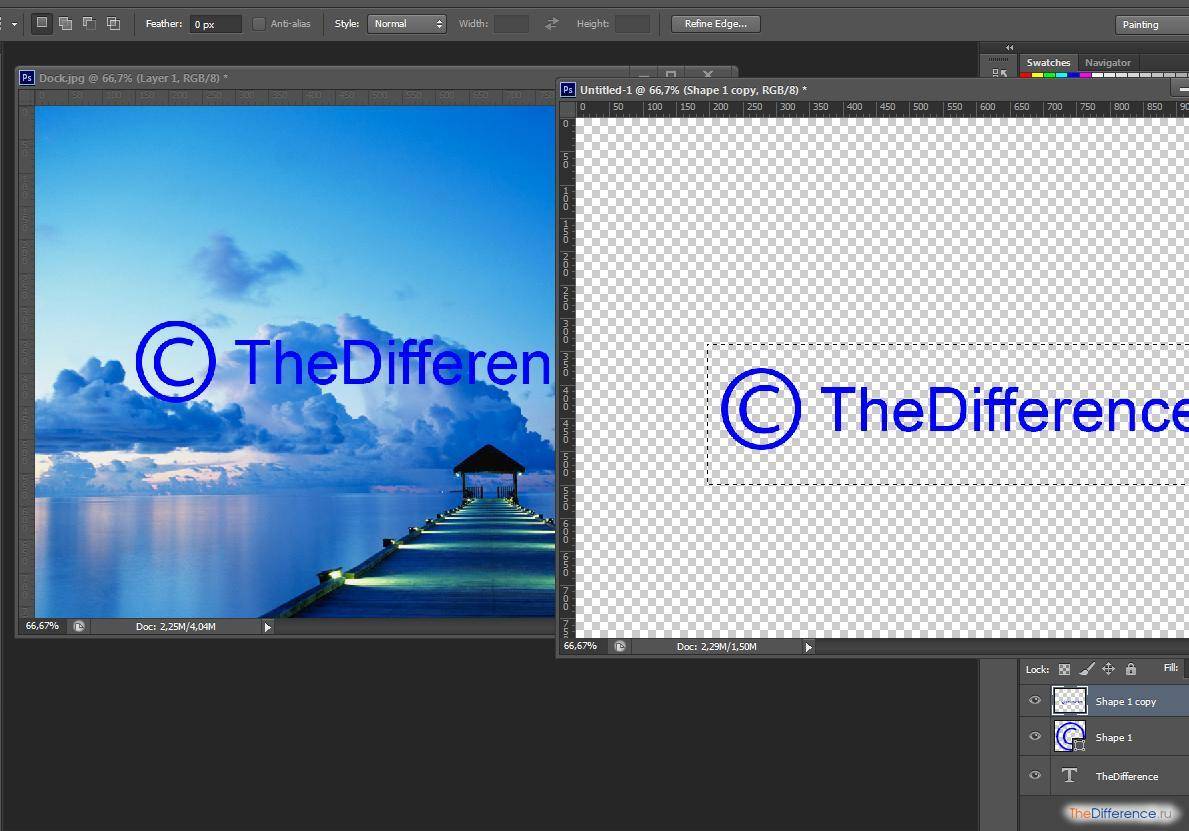
Task: Pick the yellow swatch
Action: tap(1037, 75)
